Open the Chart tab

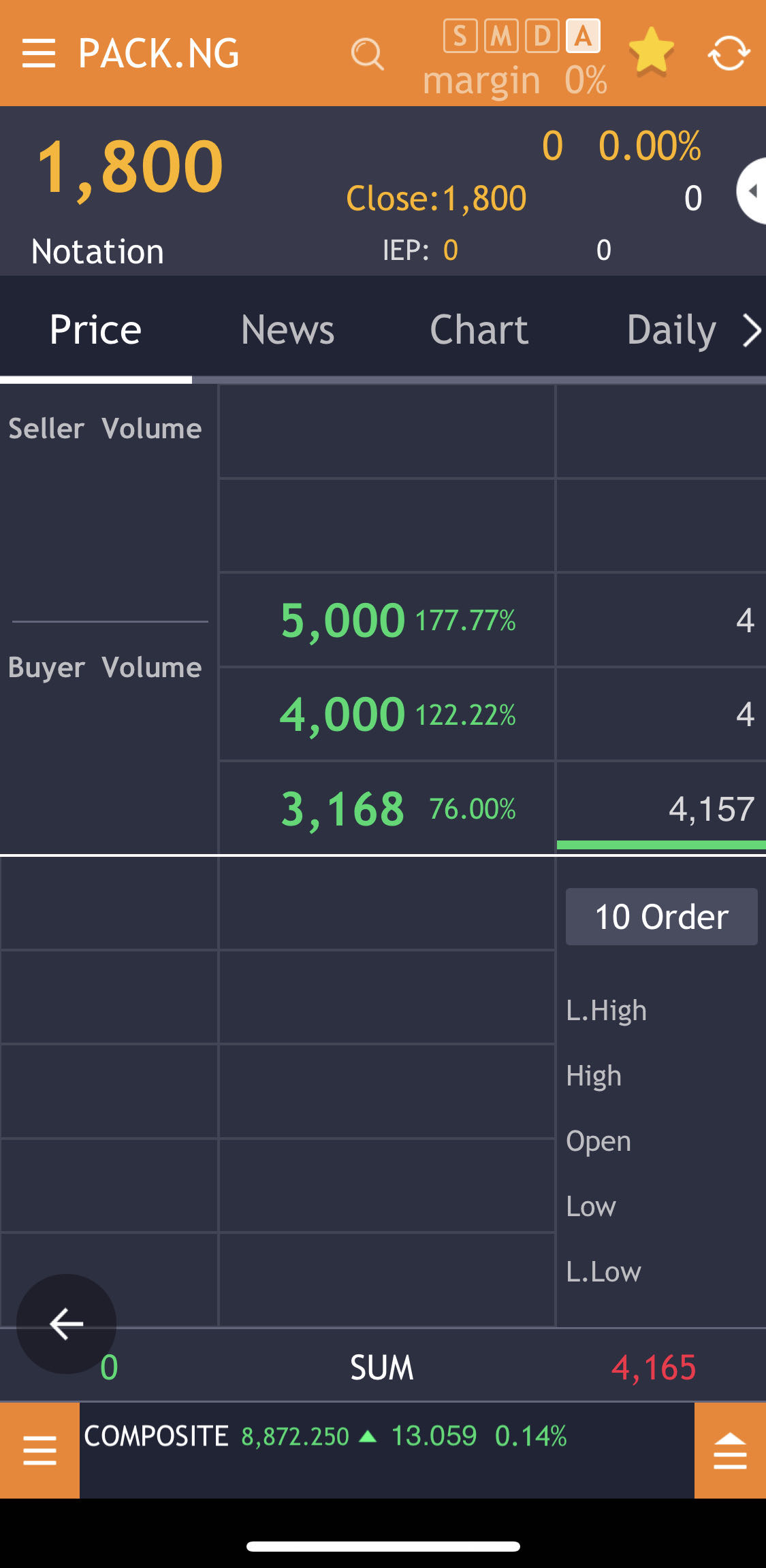point(479,330)
